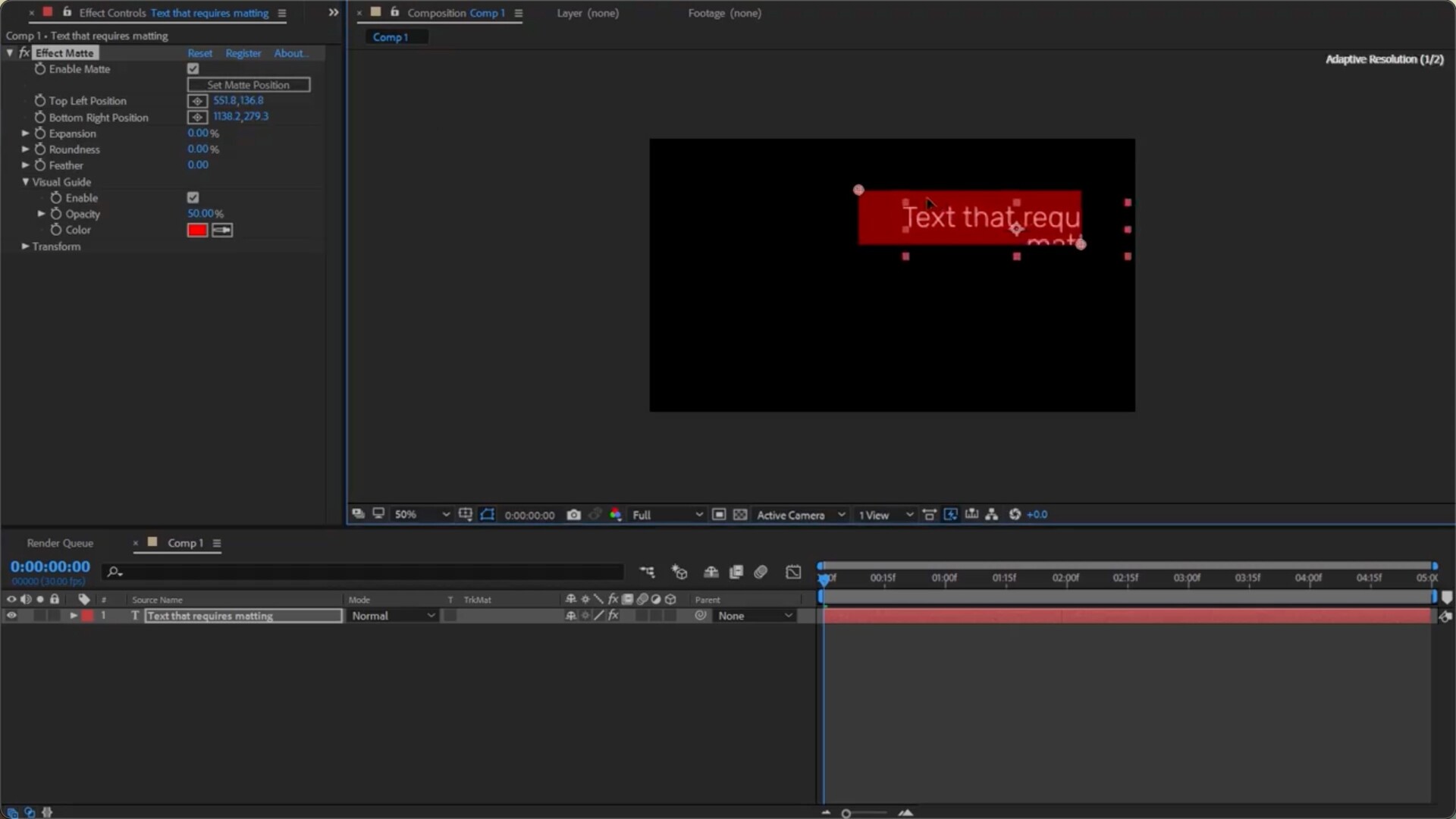Click the region of interest icon

click(x=718, y=515)
